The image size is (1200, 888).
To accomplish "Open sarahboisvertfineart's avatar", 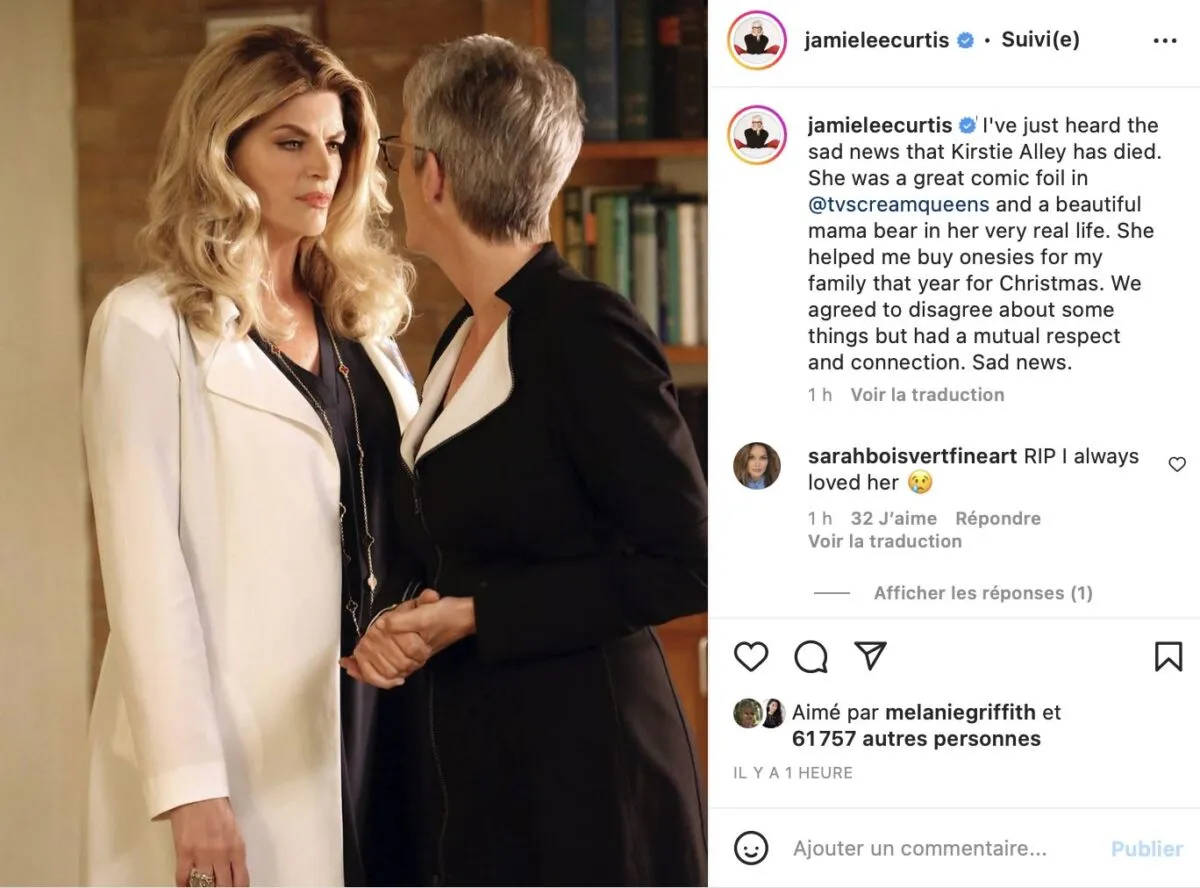I will (756, 466).
